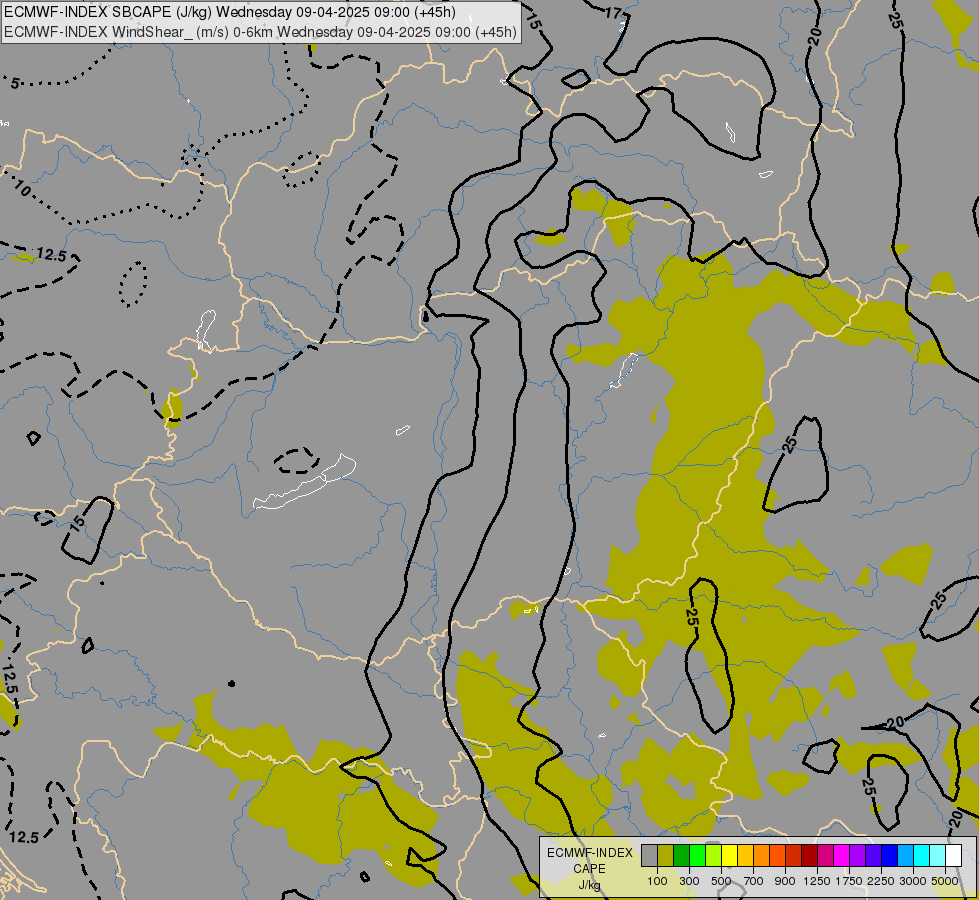This screenshot has width=979, height=900.
Task: Select the olive swatch in CAPE legend
Action: coord(666,856)
